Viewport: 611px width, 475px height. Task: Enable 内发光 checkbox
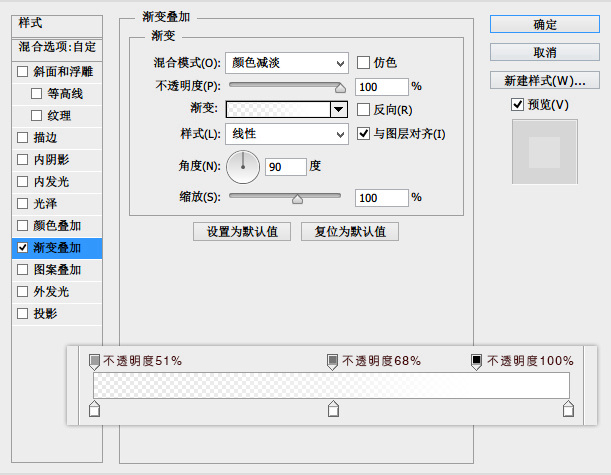tap(23, 182)
